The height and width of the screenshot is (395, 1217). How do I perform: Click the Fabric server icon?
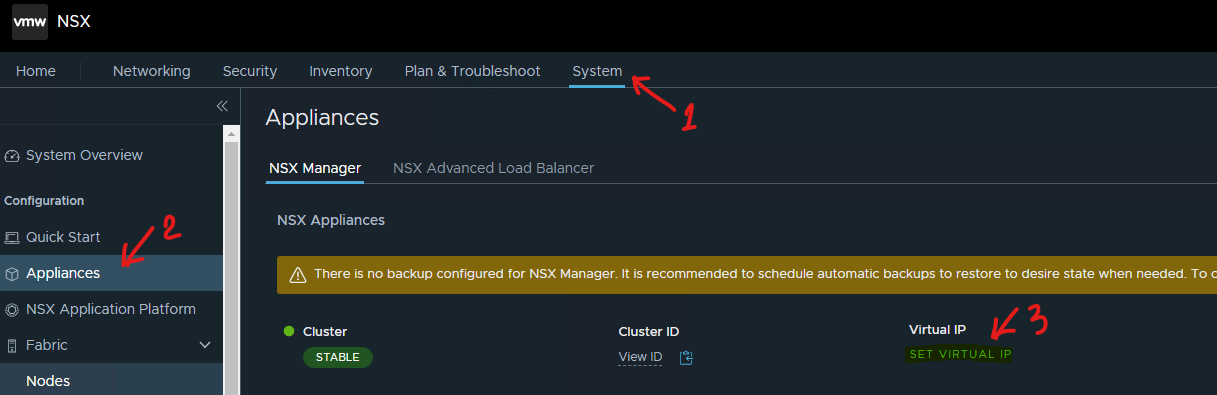[x=12, y=346]
